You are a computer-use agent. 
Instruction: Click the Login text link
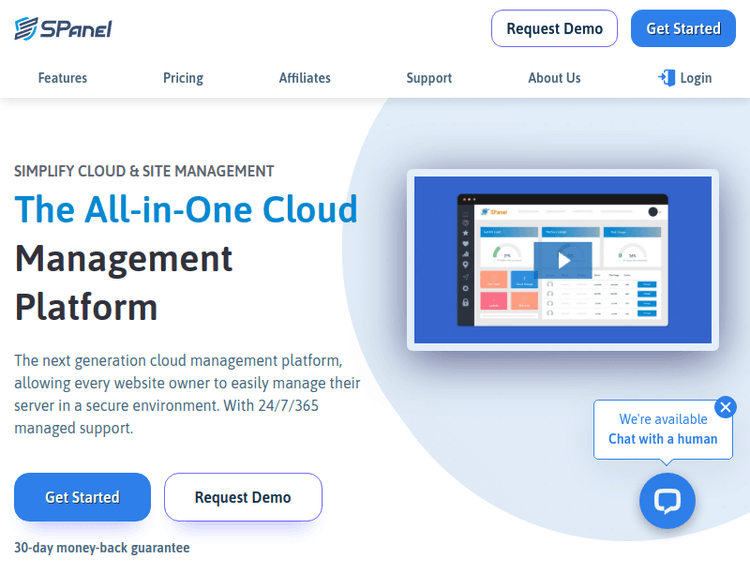pyautogui.click(x=696, y=78)
